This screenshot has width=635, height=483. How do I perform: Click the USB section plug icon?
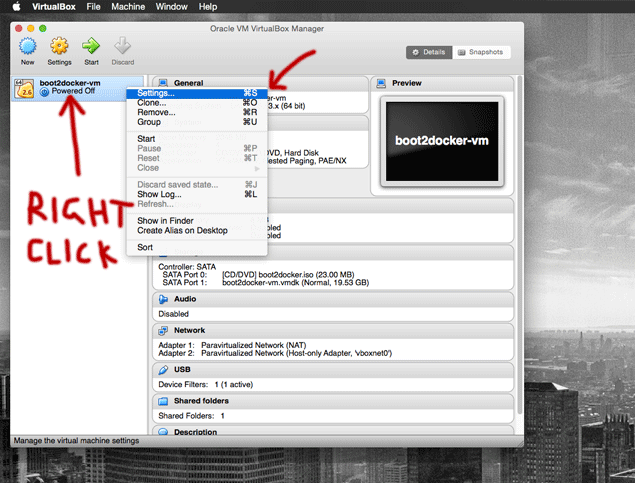163,370
